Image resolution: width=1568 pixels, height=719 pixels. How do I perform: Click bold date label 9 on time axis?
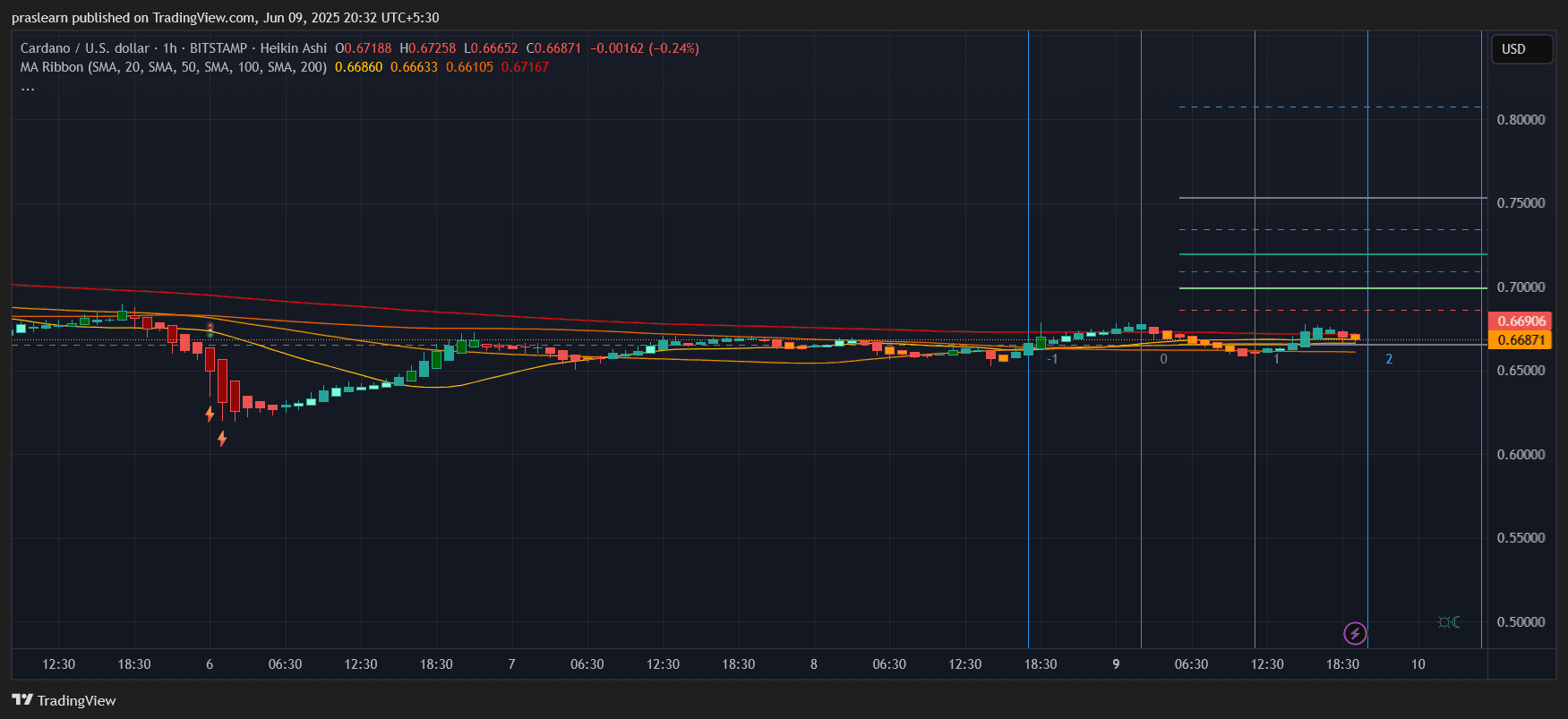(1116, 664)
